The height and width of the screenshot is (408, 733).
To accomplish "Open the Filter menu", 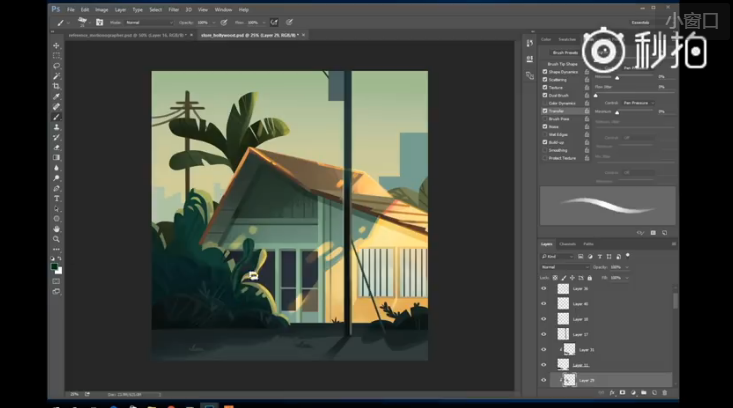I will point(173,9).
